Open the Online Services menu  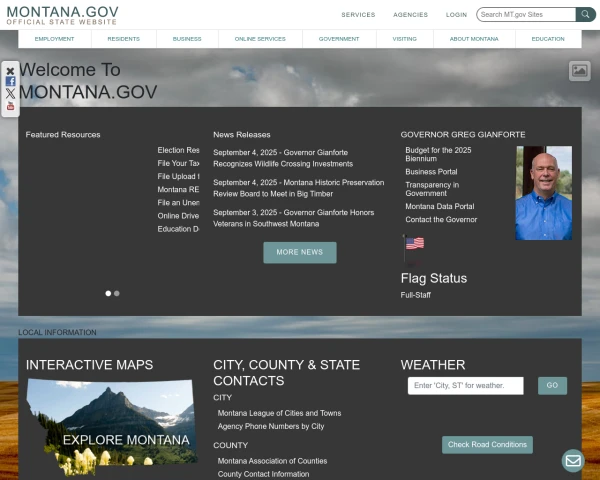[x=260, y=39]
